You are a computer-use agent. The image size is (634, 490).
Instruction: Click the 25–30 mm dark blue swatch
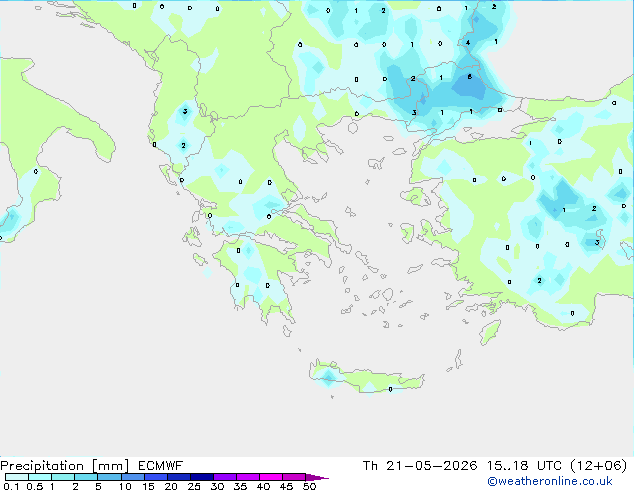point(202,477)
